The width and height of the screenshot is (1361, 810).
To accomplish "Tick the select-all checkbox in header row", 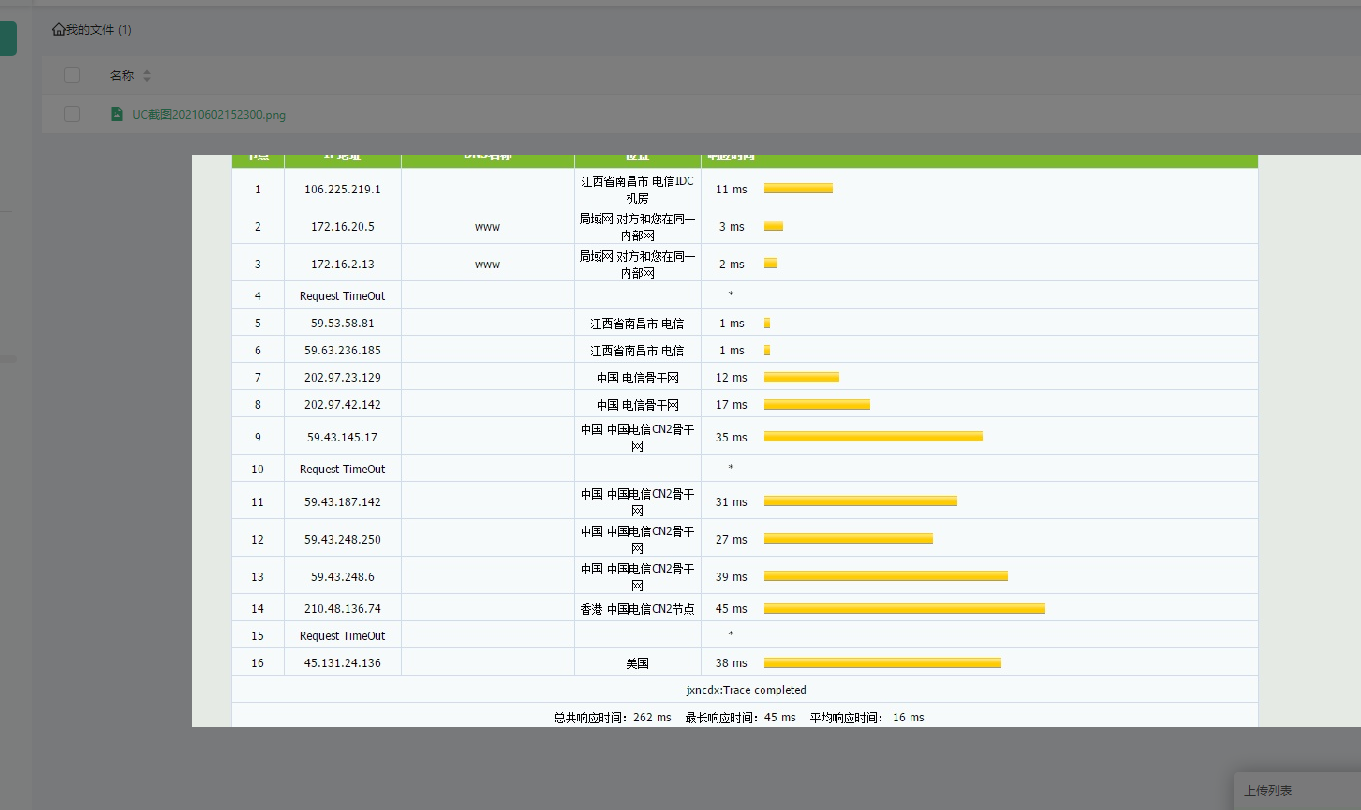I will click(x=72, y=75).
